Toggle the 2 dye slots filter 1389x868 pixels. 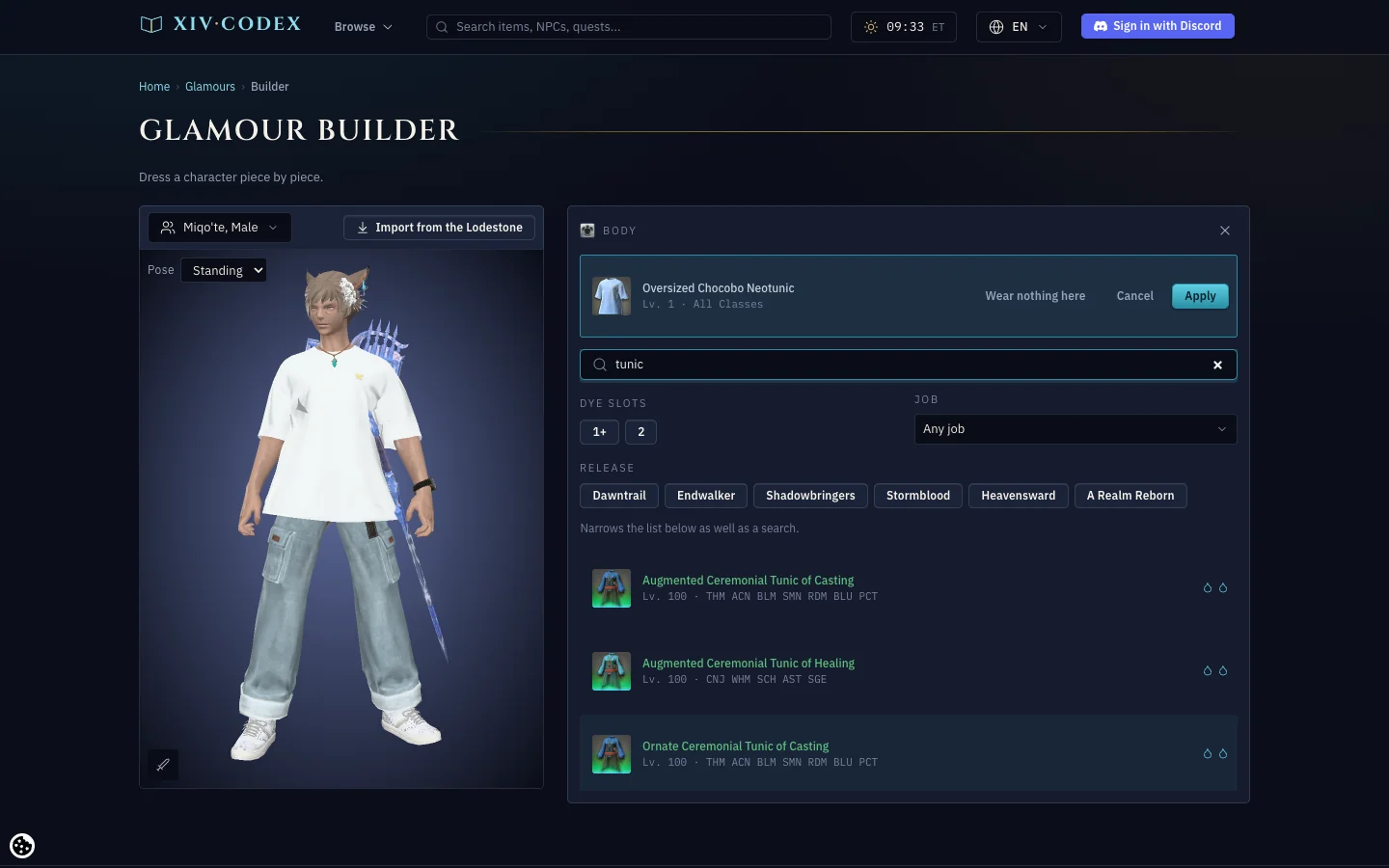pyautogui.click(x=640, y=432)
